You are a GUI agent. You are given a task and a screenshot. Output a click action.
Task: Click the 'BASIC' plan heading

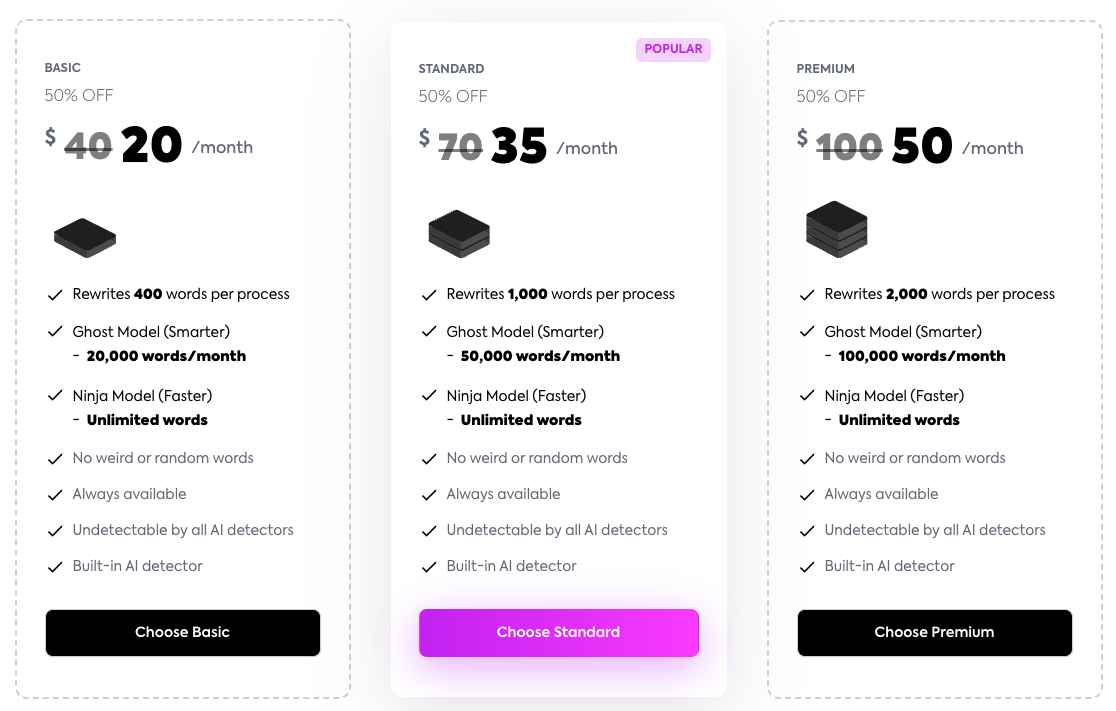(63, 68)
